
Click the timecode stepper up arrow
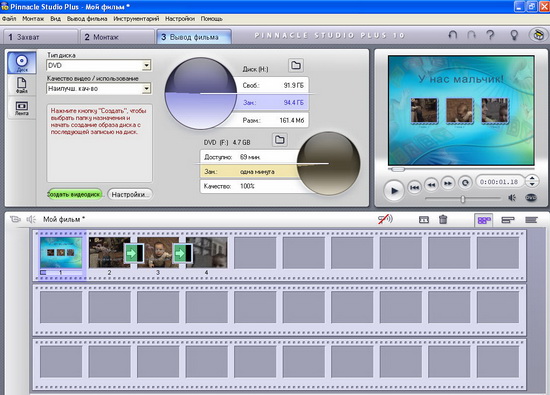[532, 179]
